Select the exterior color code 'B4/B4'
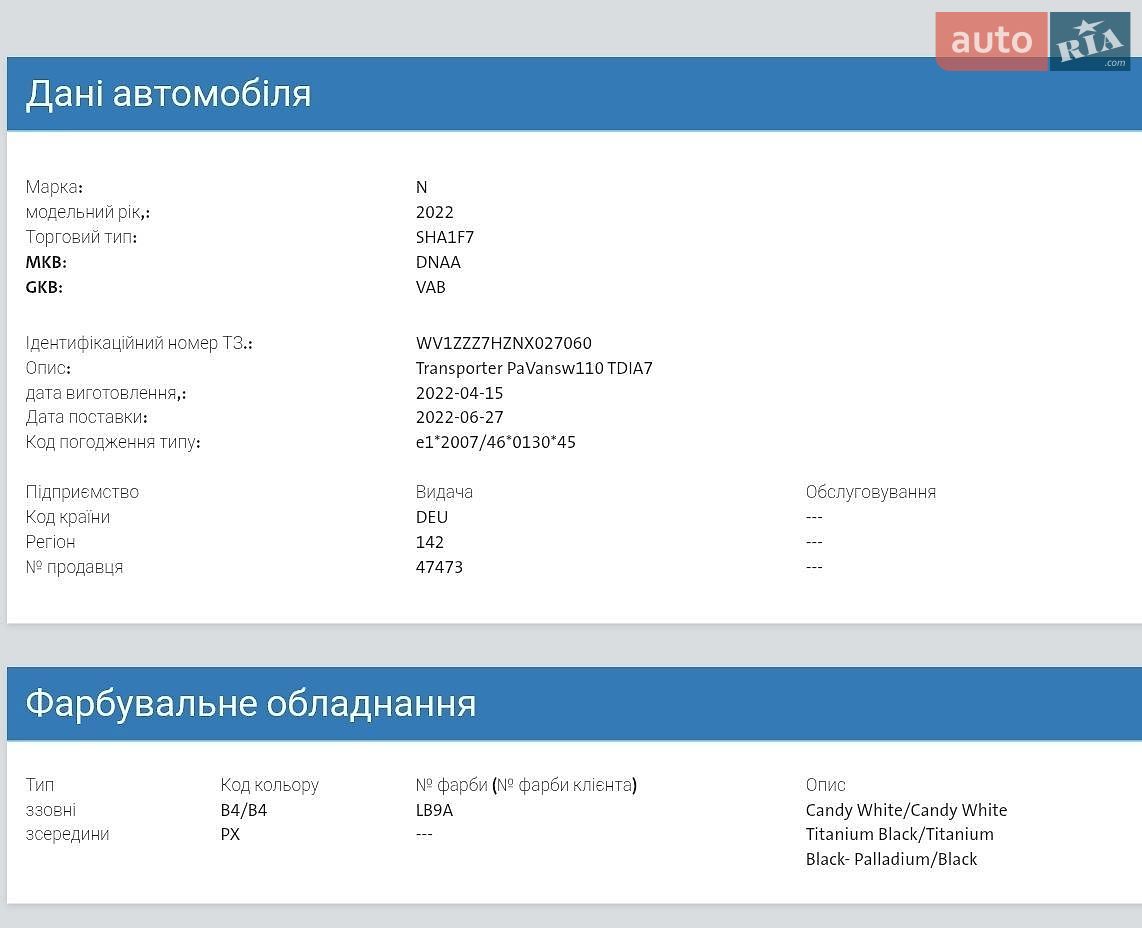1142x928 pixels. 244,810
